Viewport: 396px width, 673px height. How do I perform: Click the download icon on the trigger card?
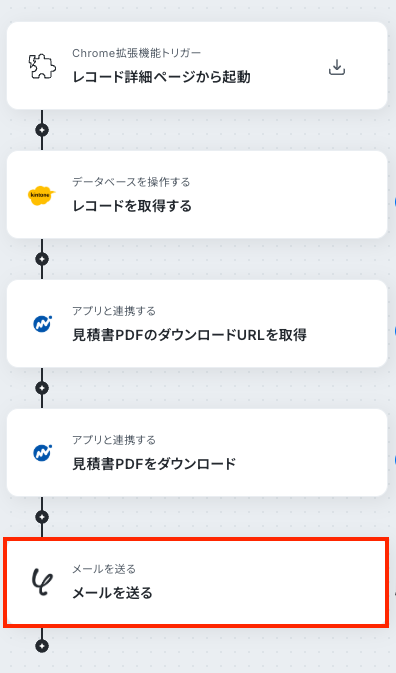coord(337,67)
